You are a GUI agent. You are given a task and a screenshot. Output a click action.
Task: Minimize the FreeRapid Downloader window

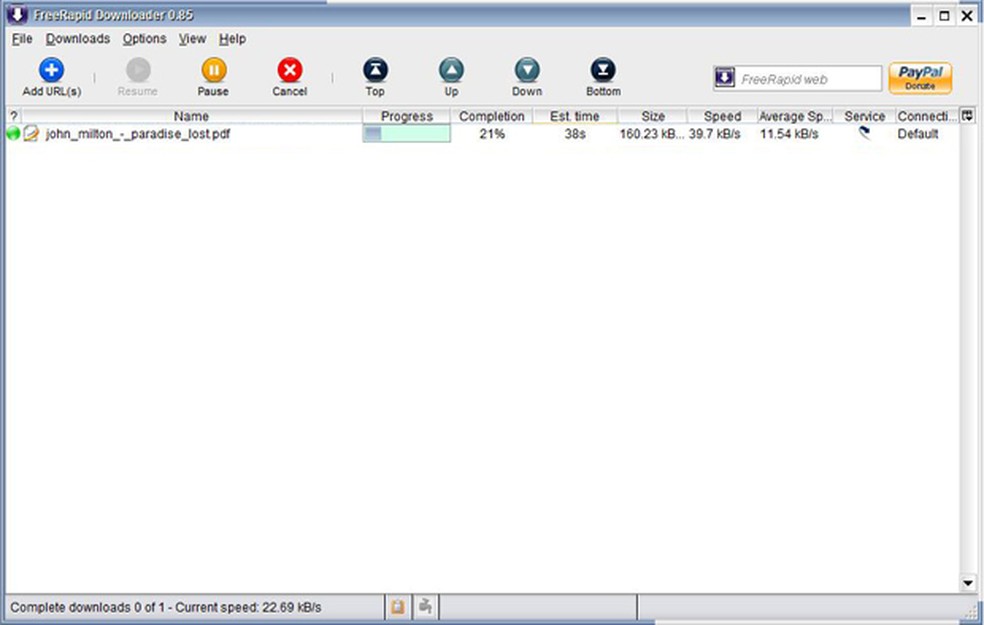coord(921,16)
